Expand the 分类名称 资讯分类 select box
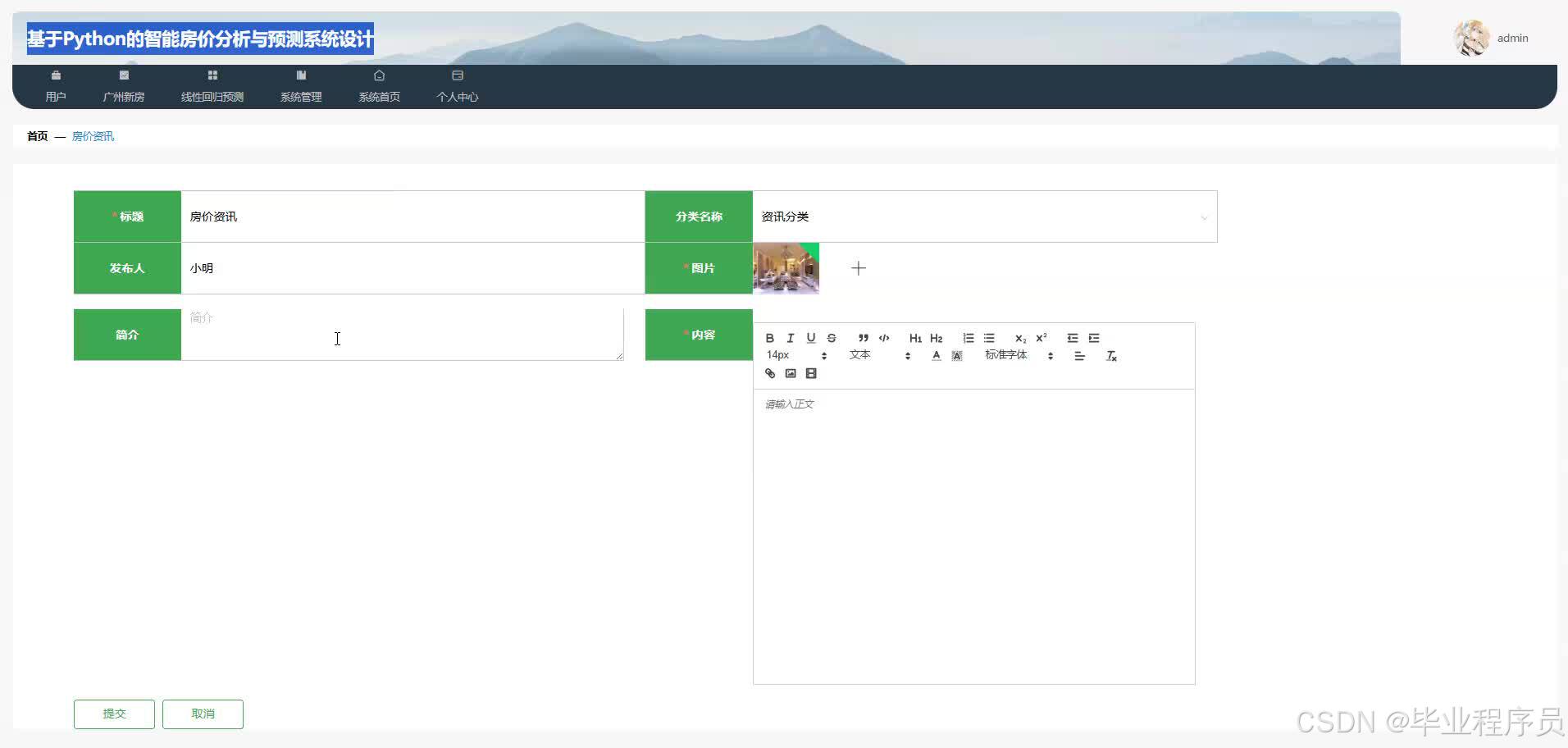1568x748 pixels. [984, 217]
